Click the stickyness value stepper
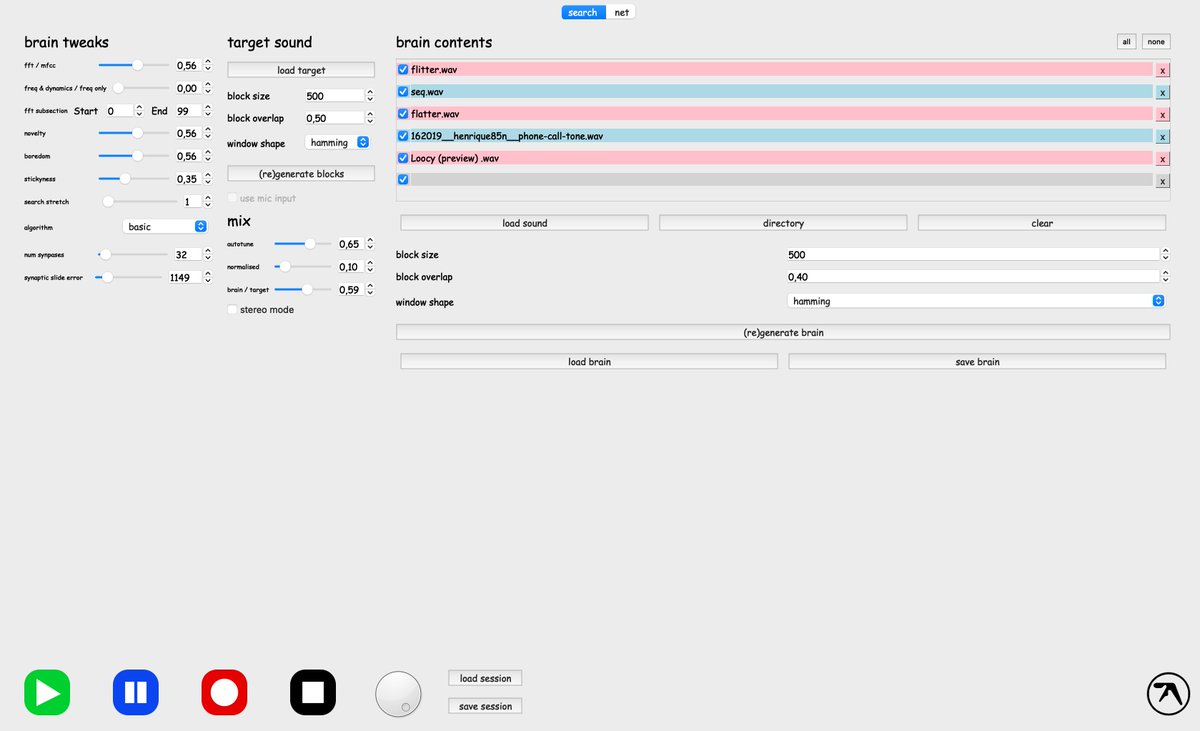 pyautogui.click(x=207, y=179)
